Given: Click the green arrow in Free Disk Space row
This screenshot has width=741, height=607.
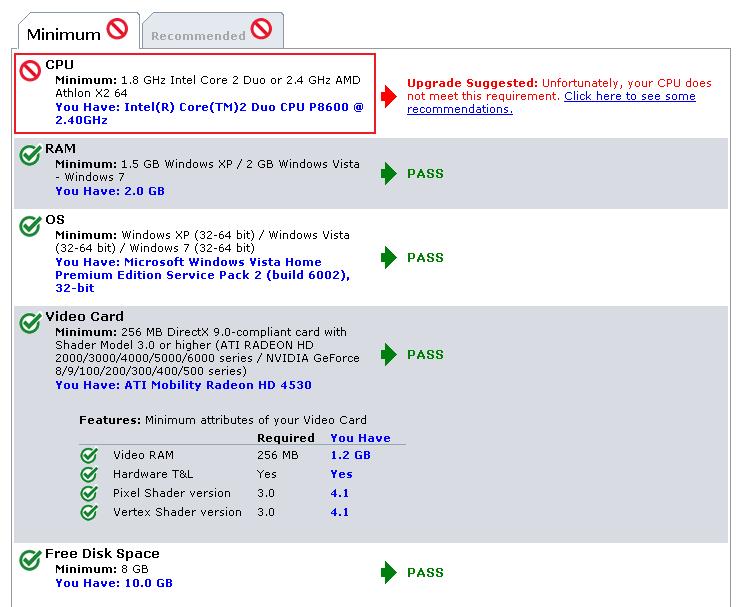Looking at the screenshot, I should [388, 572].
